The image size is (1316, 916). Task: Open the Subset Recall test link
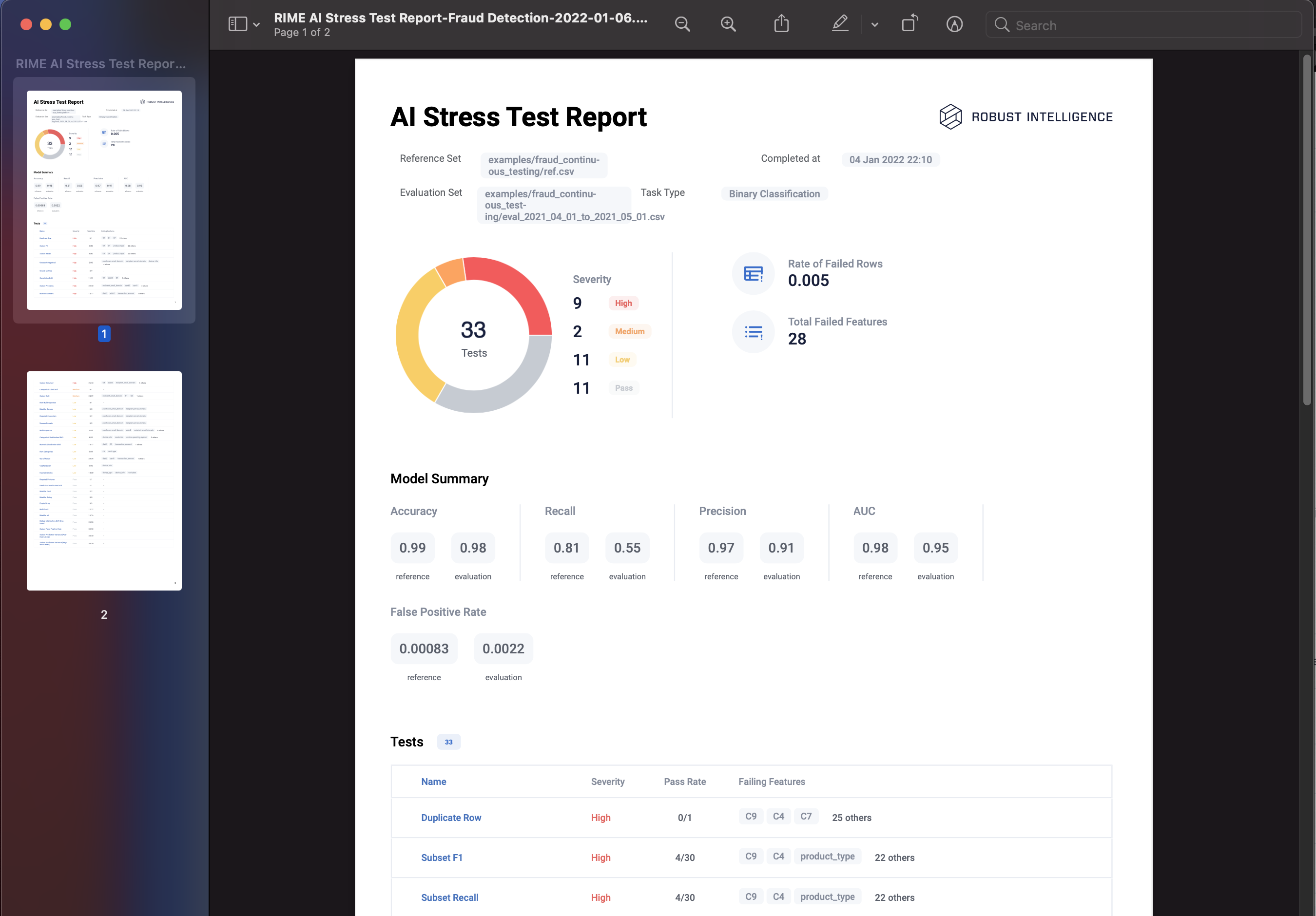[x=449, y=897]
